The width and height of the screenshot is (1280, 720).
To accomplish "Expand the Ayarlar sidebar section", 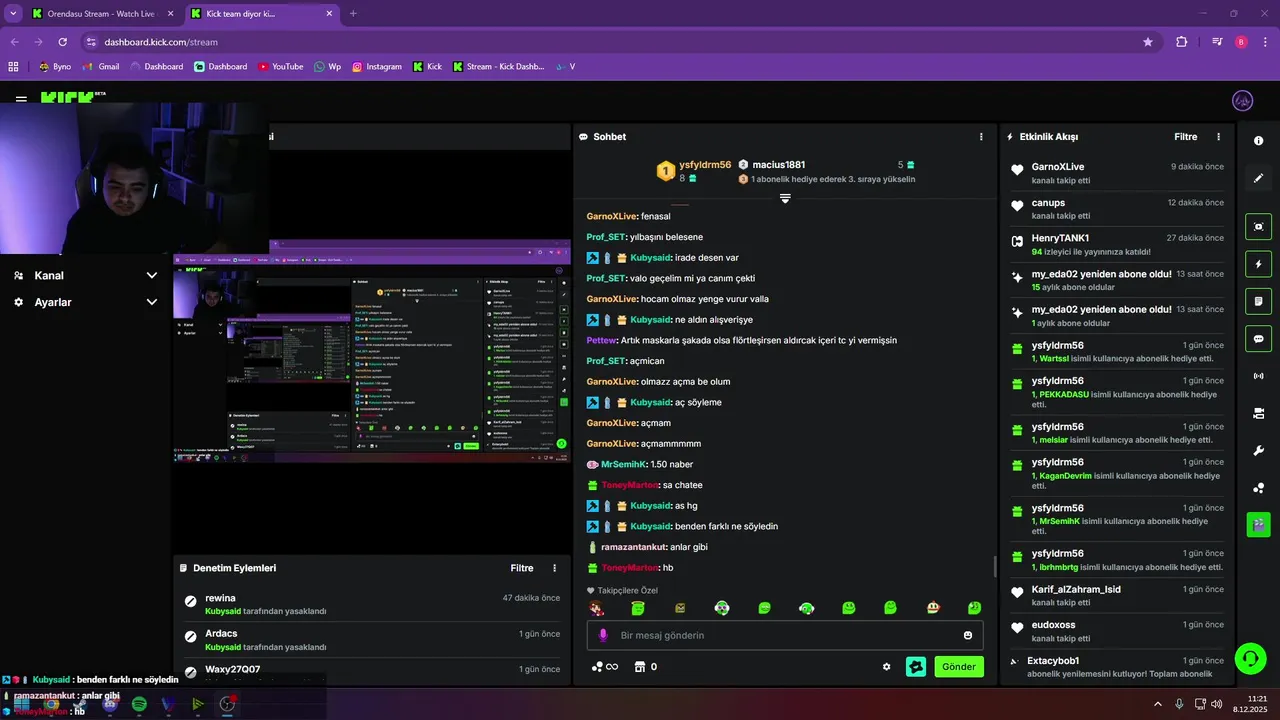I will click(86, 302).
